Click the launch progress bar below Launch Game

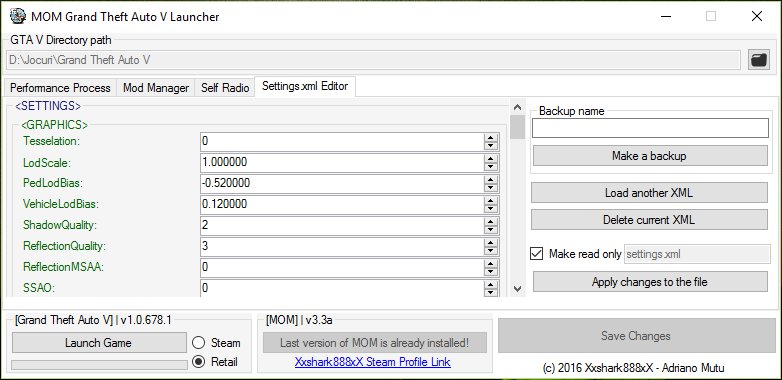point(99,365)
